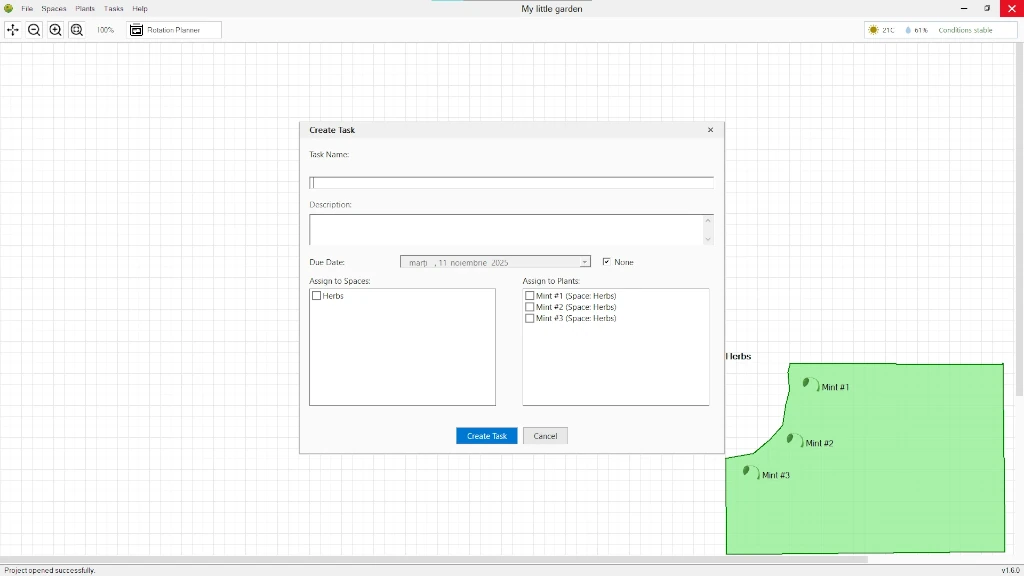Click the Cancel button
This screenshot has height=576, width=1024.
(x=545, y=436)
